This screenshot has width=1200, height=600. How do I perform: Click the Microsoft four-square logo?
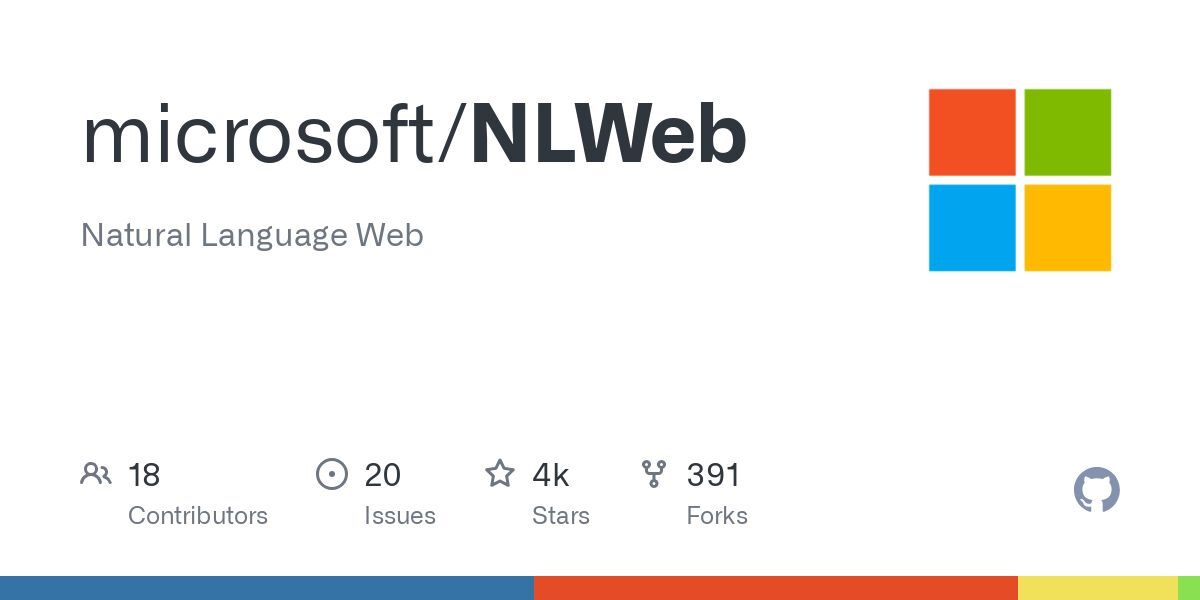pos(1020,180)
